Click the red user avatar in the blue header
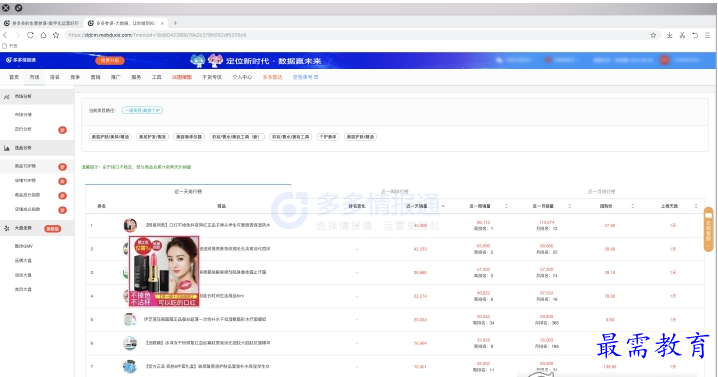The height and width of the screenshot is (377, 718). coord(664,60)
